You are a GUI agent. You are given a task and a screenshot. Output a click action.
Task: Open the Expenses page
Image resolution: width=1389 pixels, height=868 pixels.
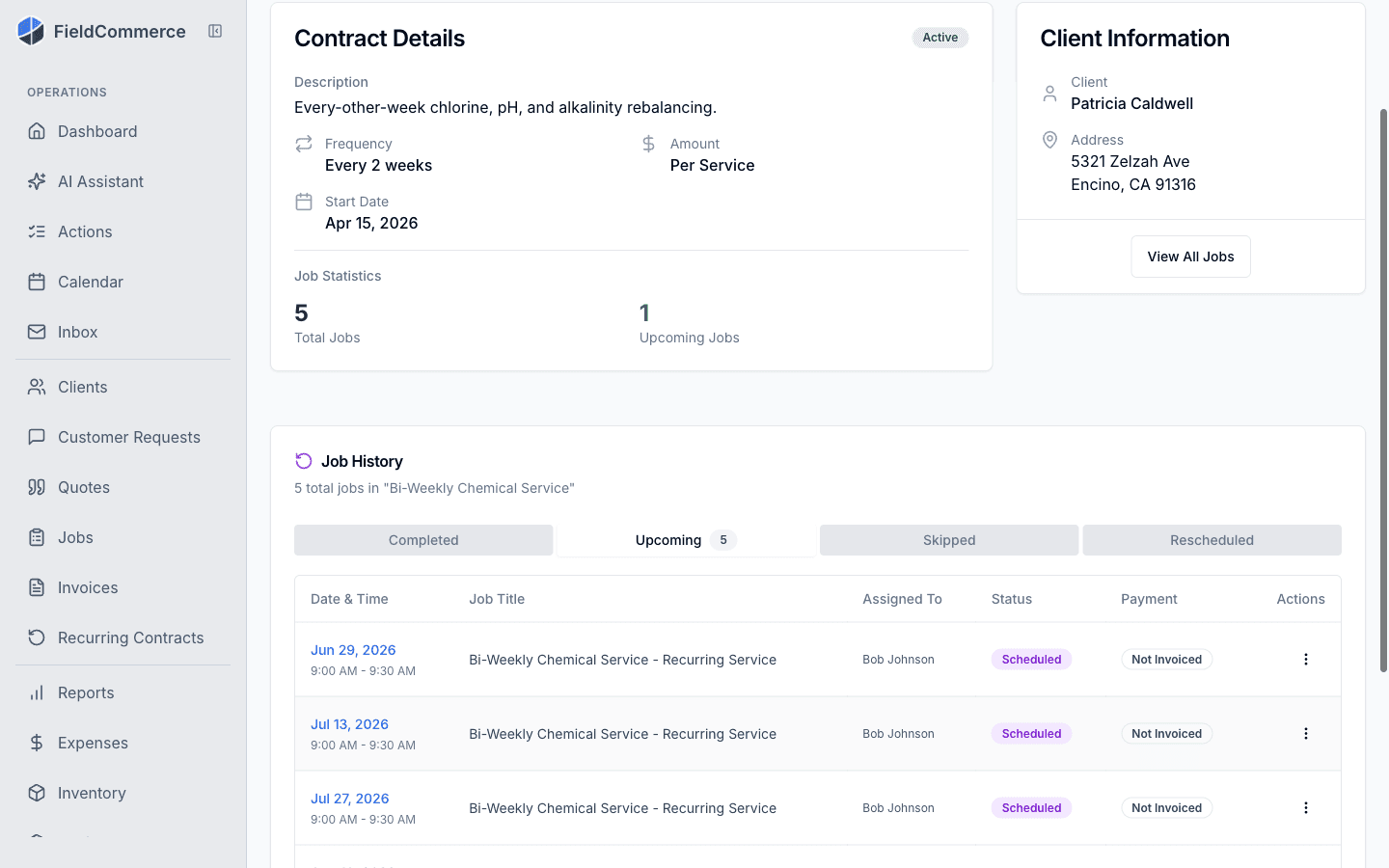click(123, 743)
